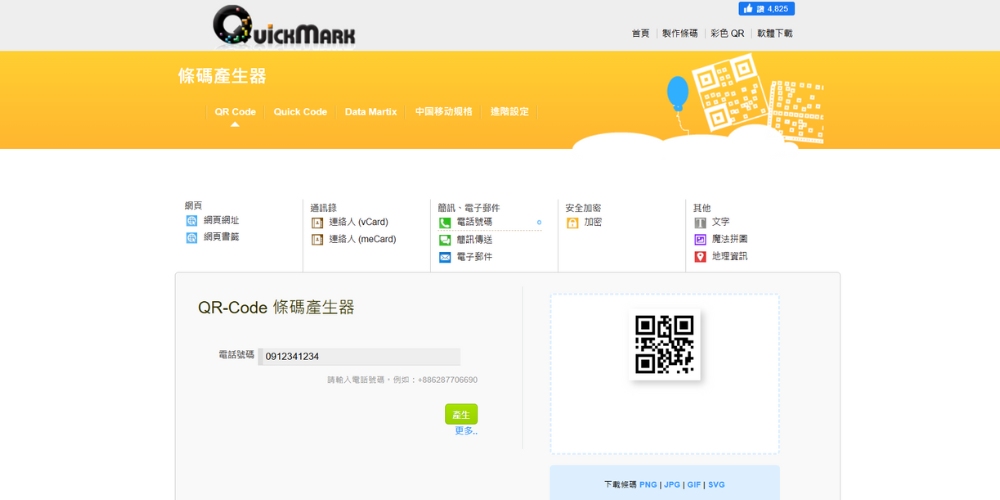
Task: Choose the 文字 option
Action: pyautogui.click(x=721, y=222)
